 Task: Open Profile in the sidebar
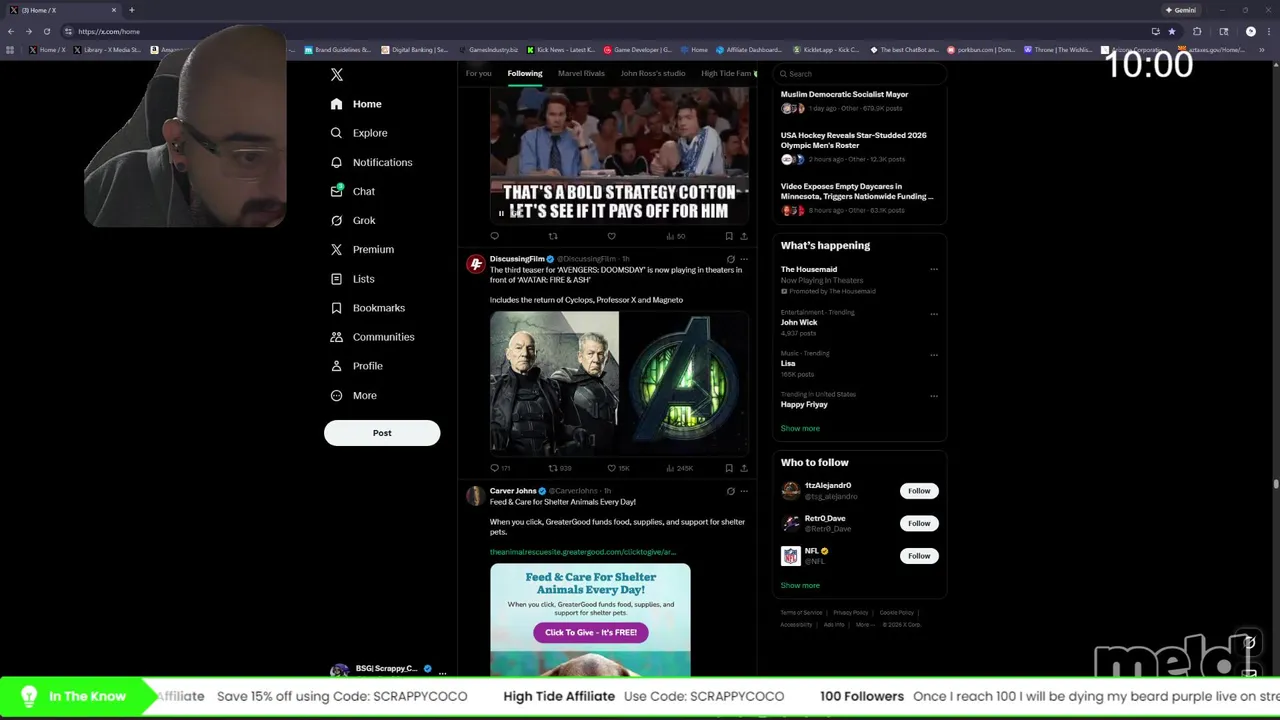pyautogui.click(x=357, y=366)
